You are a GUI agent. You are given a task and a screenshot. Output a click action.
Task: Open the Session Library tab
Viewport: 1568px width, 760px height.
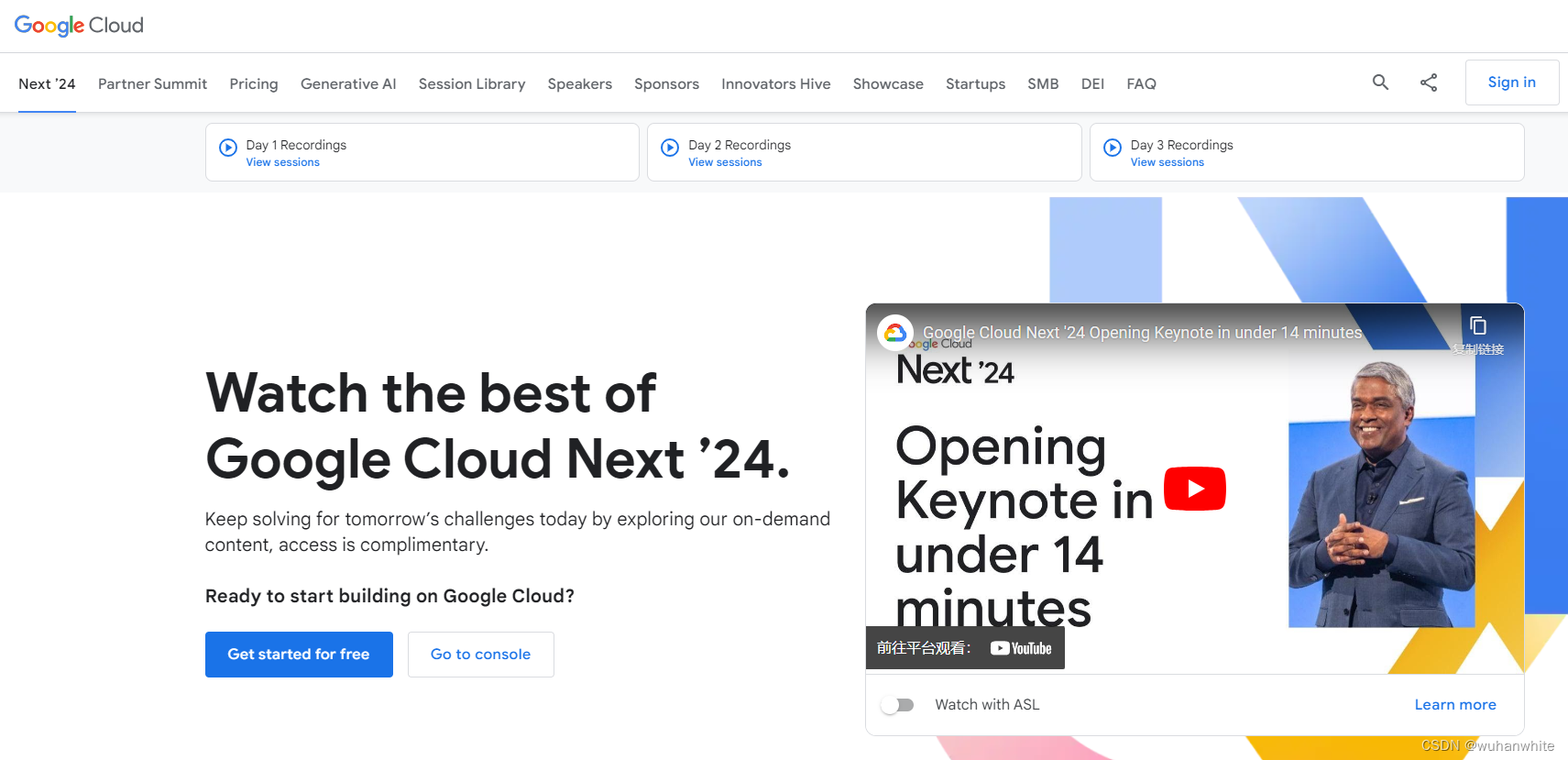(x=472, y=83)
